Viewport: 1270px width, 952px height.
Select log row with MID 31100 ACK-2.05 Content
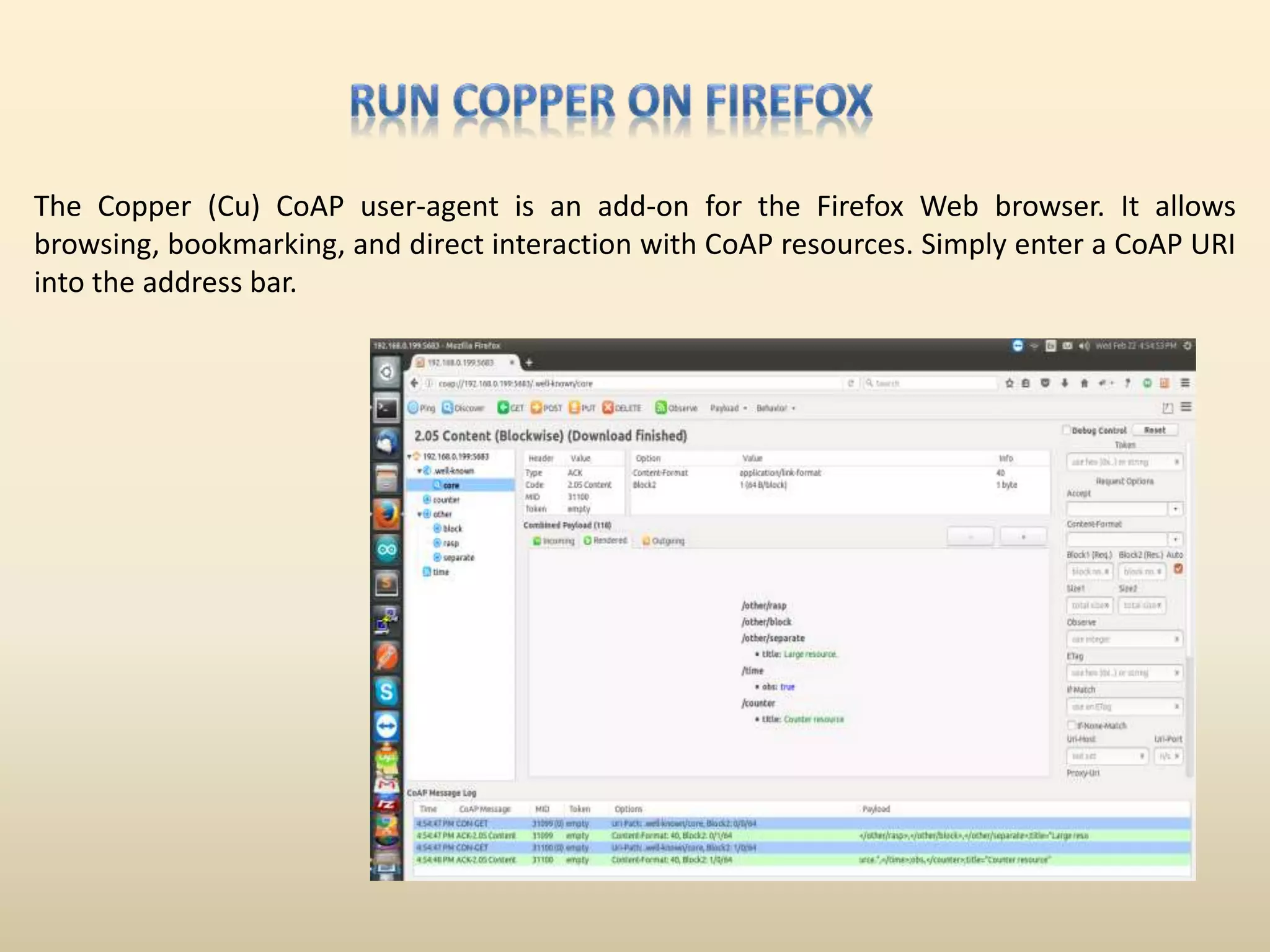(802, 860)
